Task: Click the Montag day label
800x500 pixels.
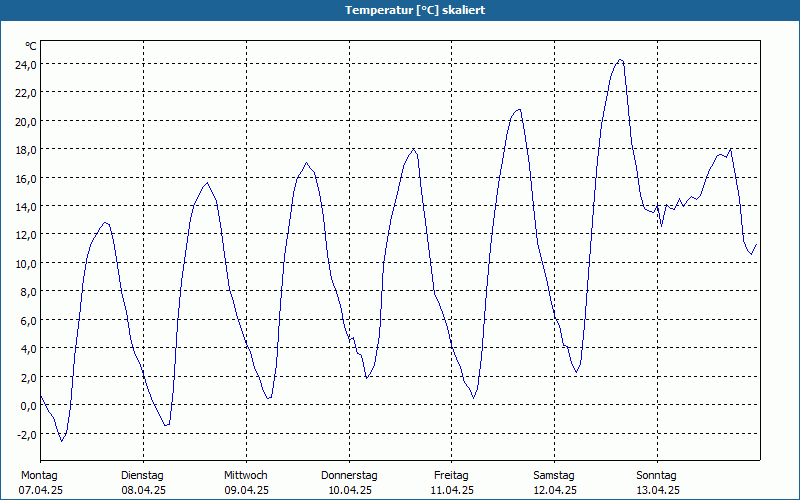Action: pos(39,476)
